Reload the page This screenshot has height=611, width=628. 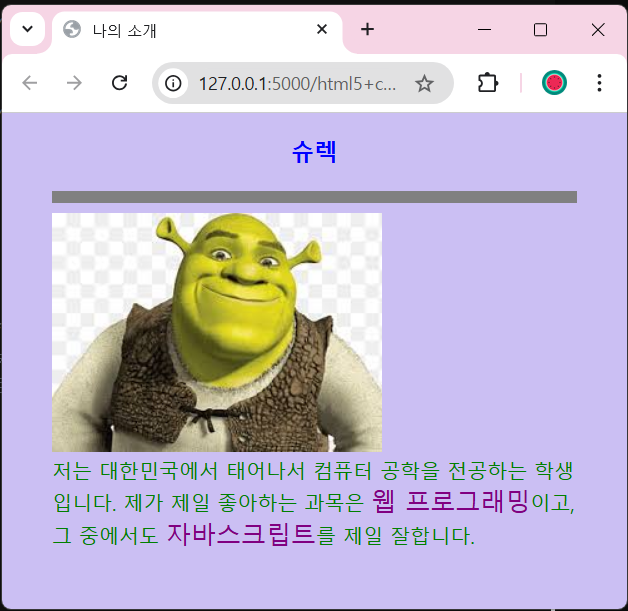click(x=119, y=83)
